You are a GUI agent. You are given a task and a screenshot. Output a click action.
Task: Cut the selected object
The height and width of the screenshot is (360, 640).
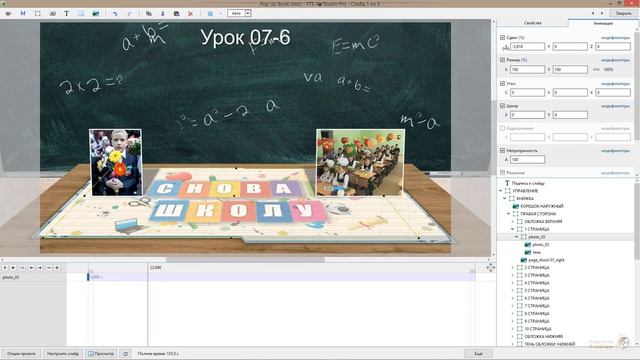click(x=162, y=13)
